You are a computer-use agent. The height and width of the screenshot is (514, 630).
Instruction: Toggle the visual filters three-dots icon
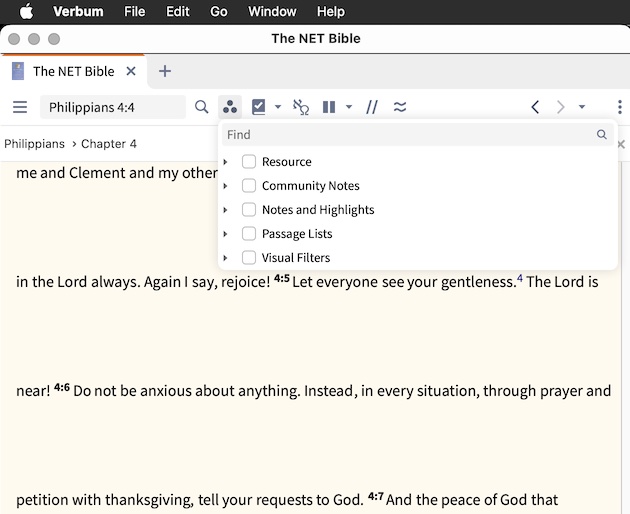click(x=230, y=107)
